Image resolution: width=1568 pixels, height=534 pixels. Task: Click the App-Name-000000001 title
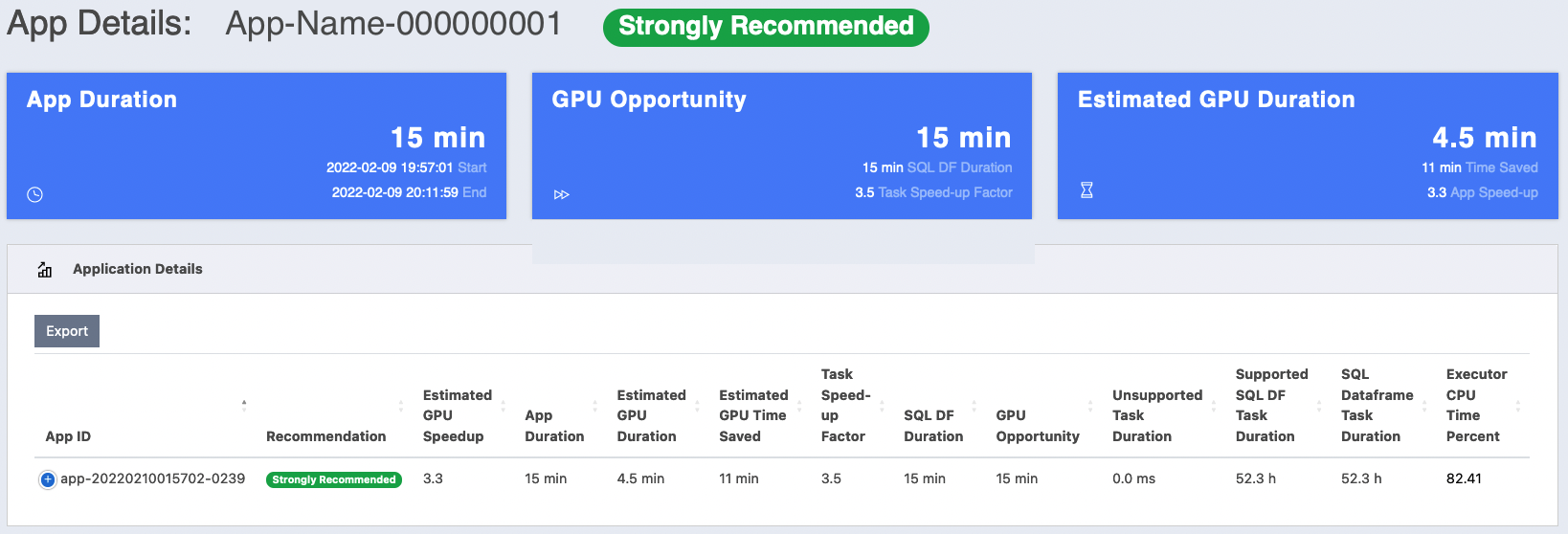(393, 24)
